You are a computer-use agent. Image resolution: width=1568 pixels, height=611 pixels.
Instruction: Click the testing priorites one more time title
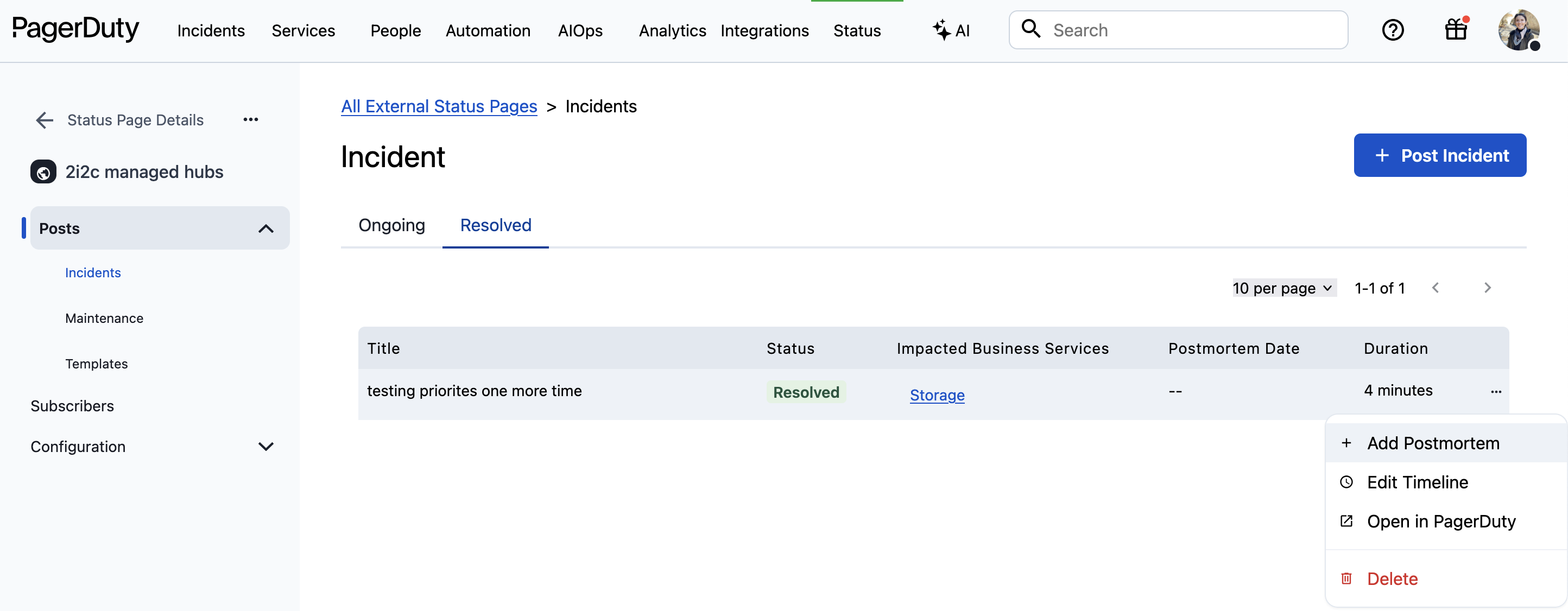click(474, 391)
